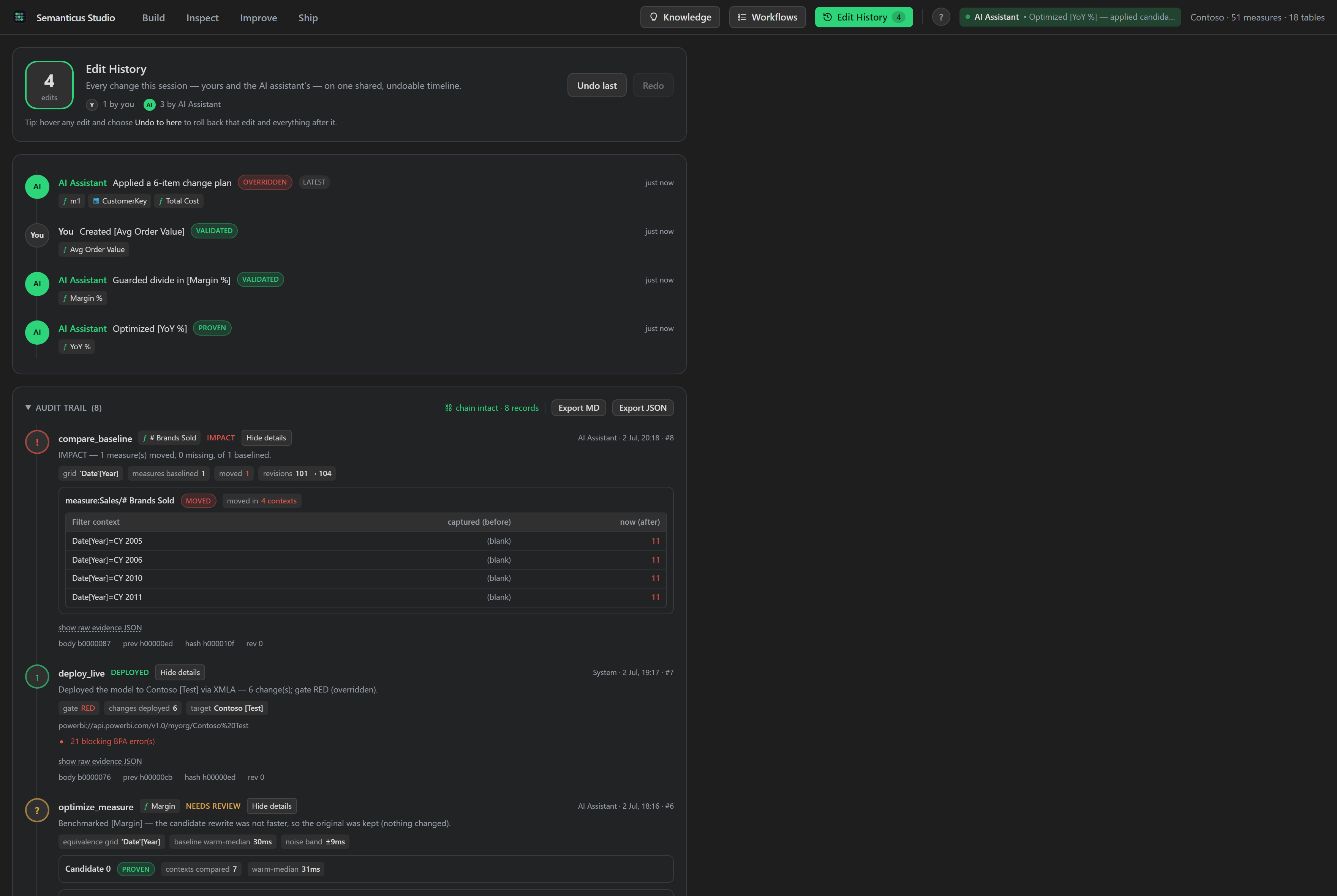Click the help question mark icon
Screen dimensions: 1337x896
click(941, 17)
